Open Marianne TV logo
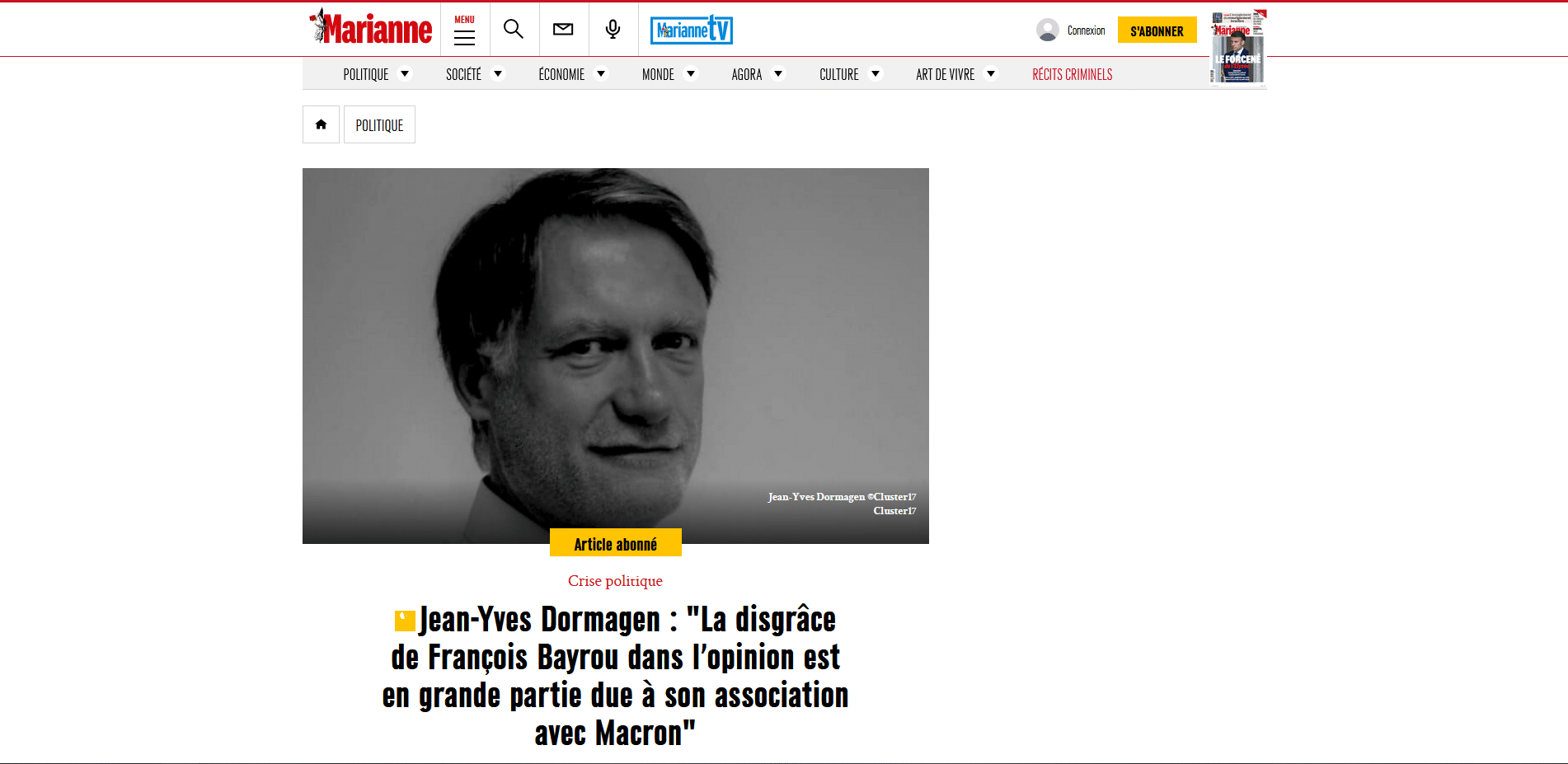Screen dimensions: 1568x764 click(x=691, y=30)
